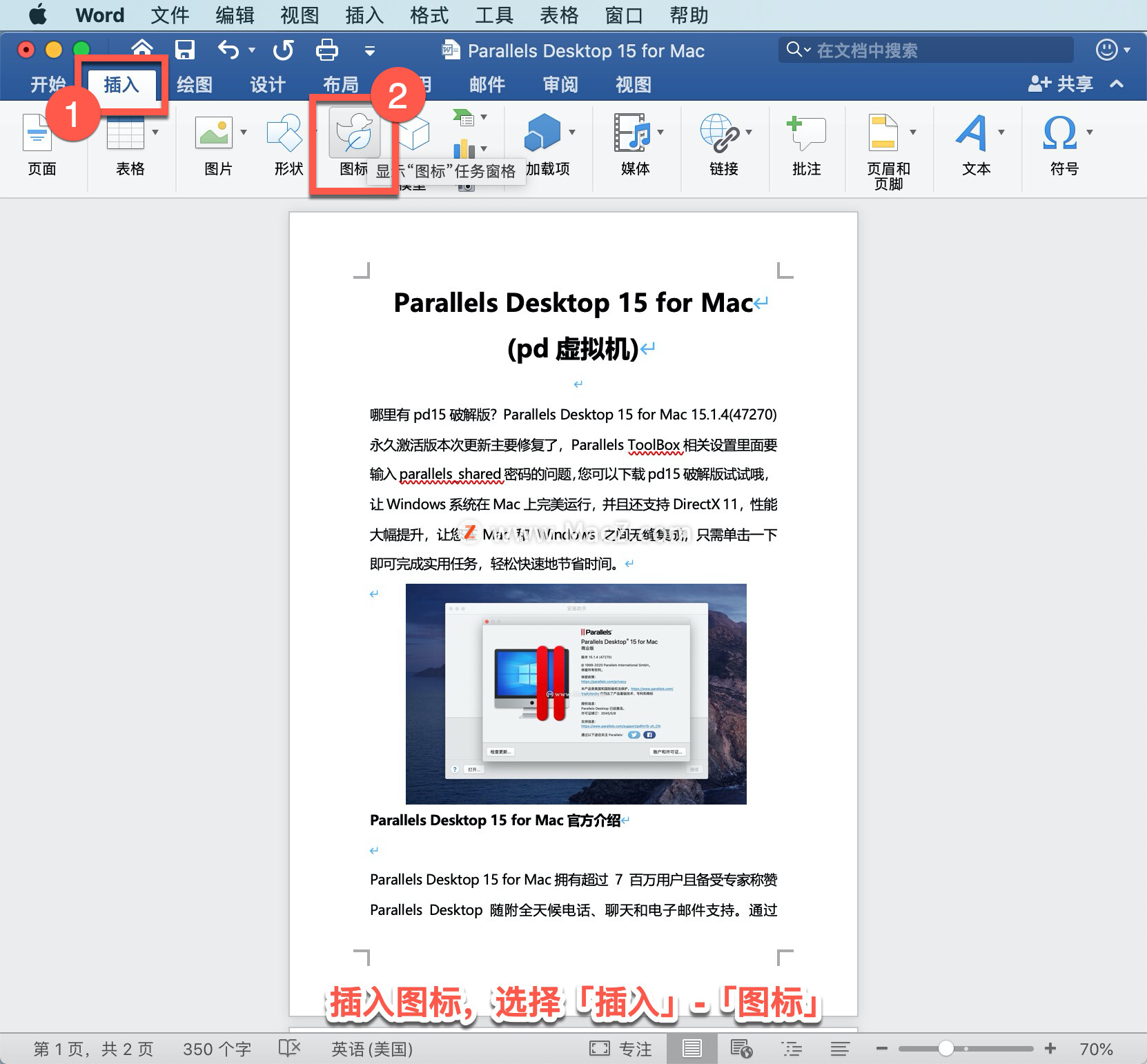Screen dimensions: 1147x1064
Task: Click the embedded Parallels screenshot image
Action: [x=576, y=693]
